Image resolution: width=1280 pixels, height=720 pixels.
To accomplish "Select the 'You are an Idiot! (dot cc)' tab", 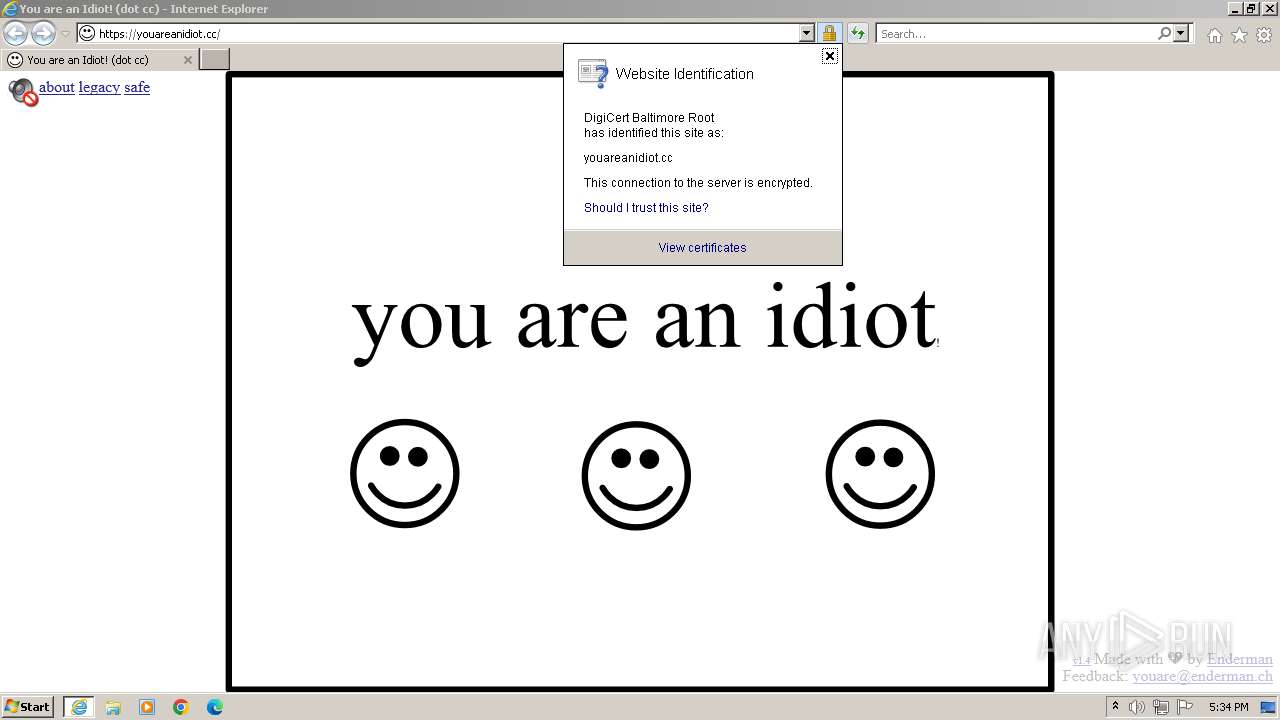I will [99, 60].
